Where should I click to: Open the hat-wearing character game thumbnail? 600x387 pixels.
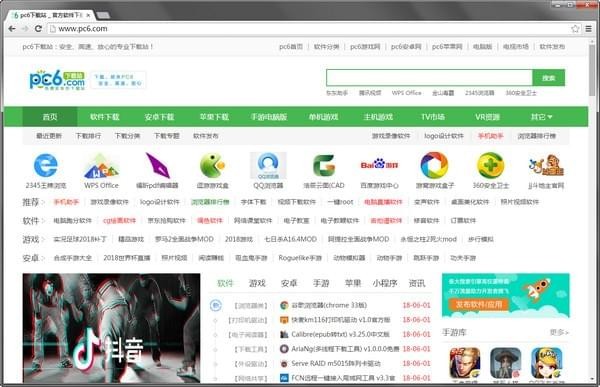click(x=505, y=363)
